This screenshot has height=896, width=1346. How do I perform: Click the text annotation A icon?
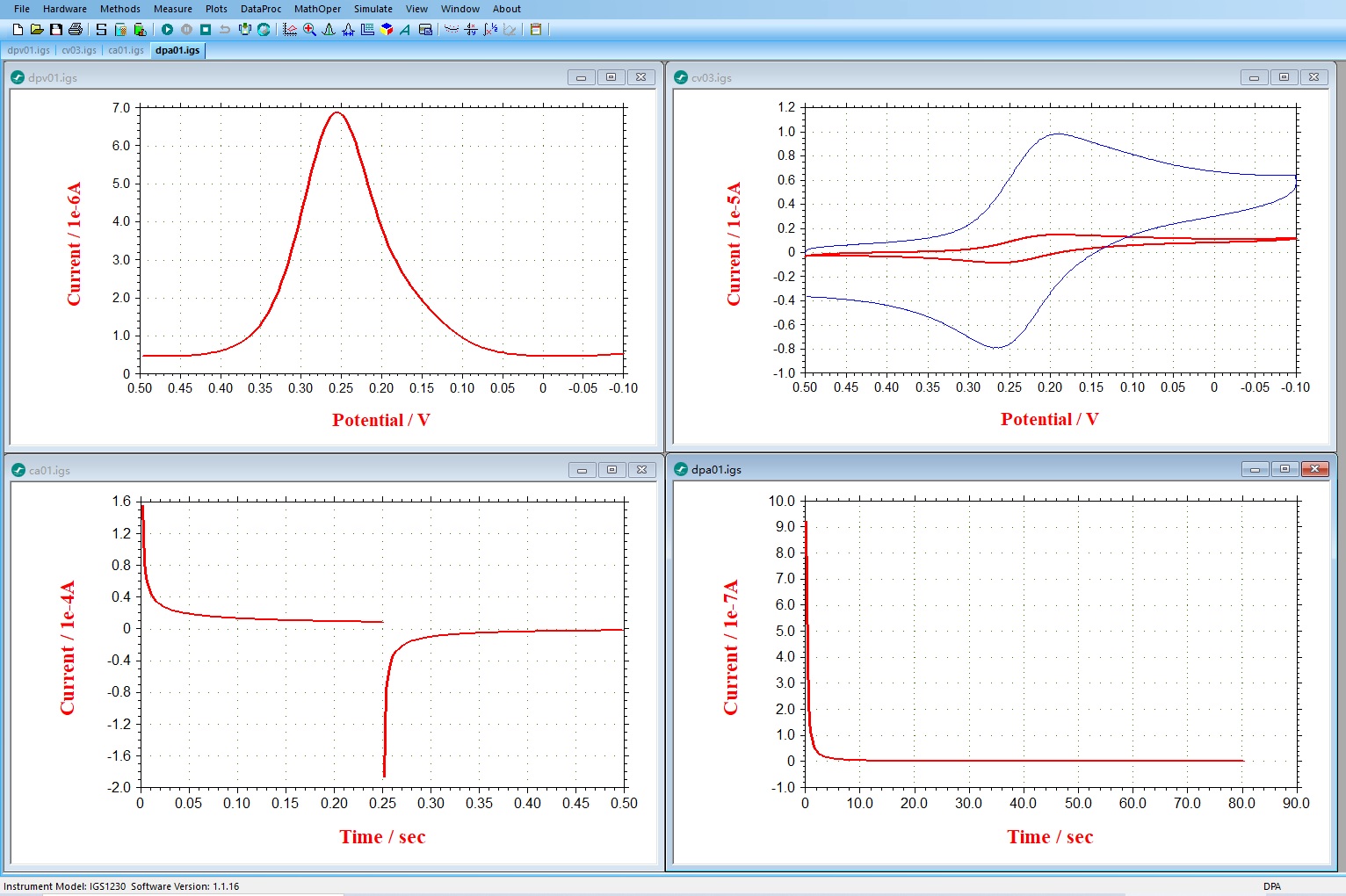point(405,29)
